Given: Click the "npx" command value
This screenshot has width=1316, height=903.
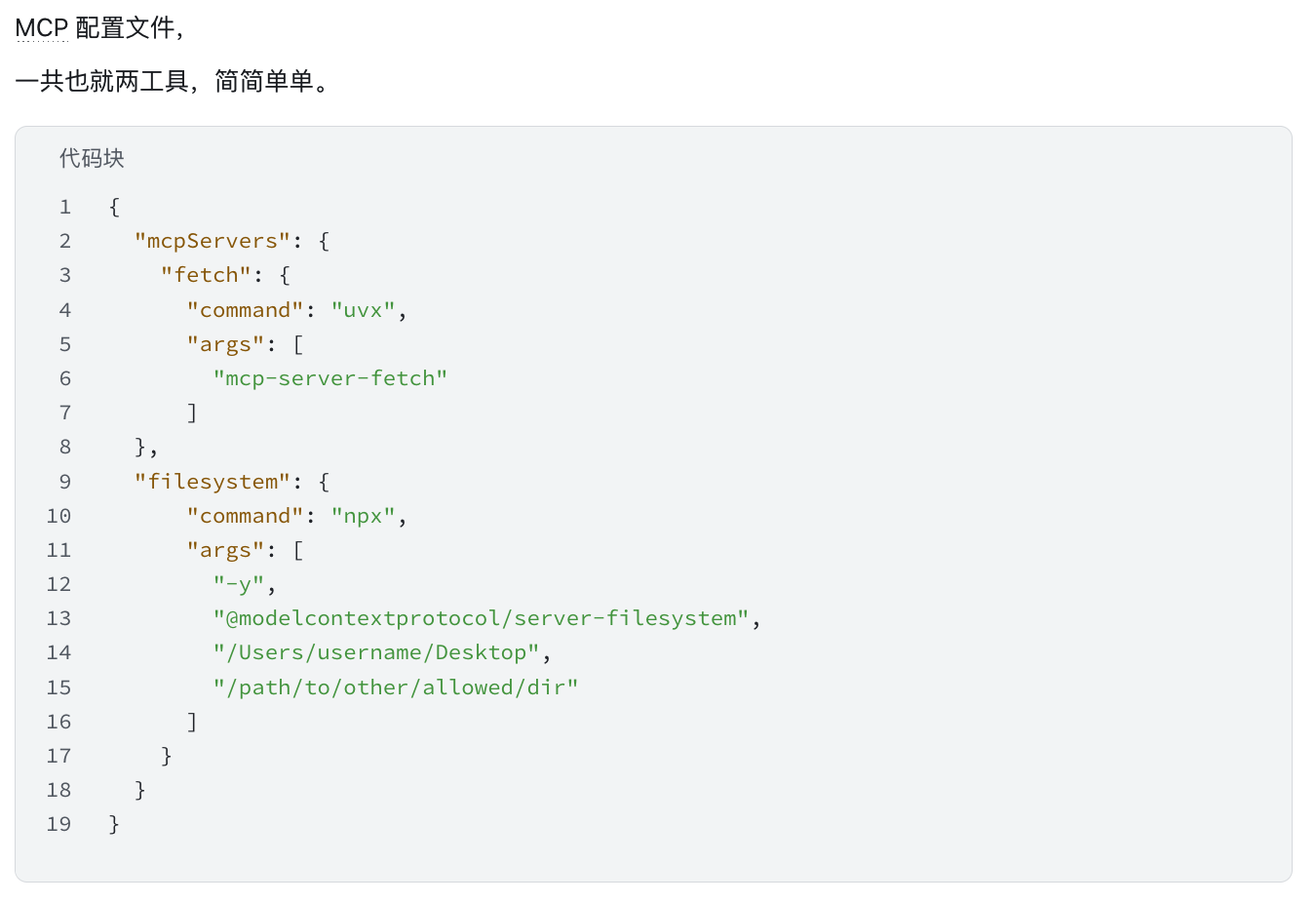Looking at the screenshot, I should 363,516.
